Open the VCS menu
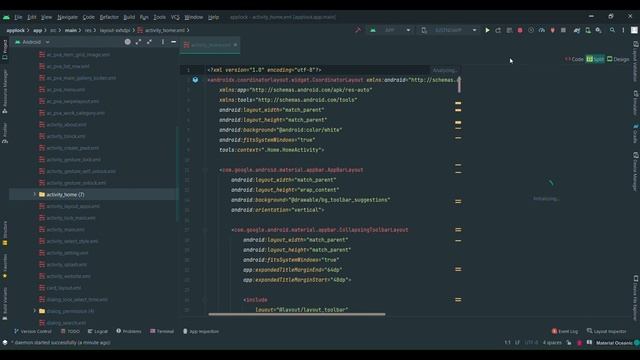Image resolution: width=640 pixels, height=360 pixels. (175, 17)
